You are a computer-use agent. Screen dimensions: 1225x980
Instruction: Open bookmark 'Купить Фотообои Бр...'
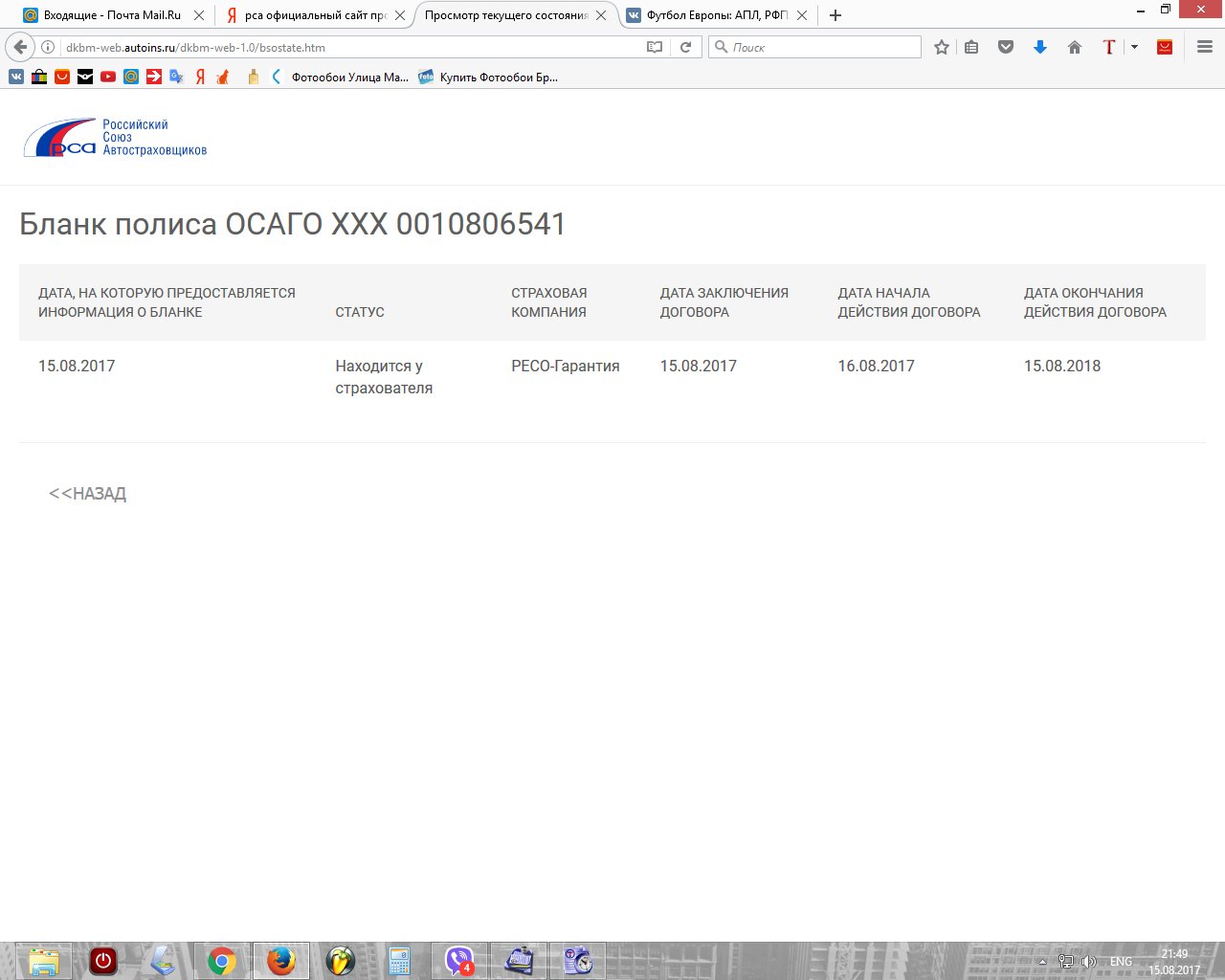[489, 77]
